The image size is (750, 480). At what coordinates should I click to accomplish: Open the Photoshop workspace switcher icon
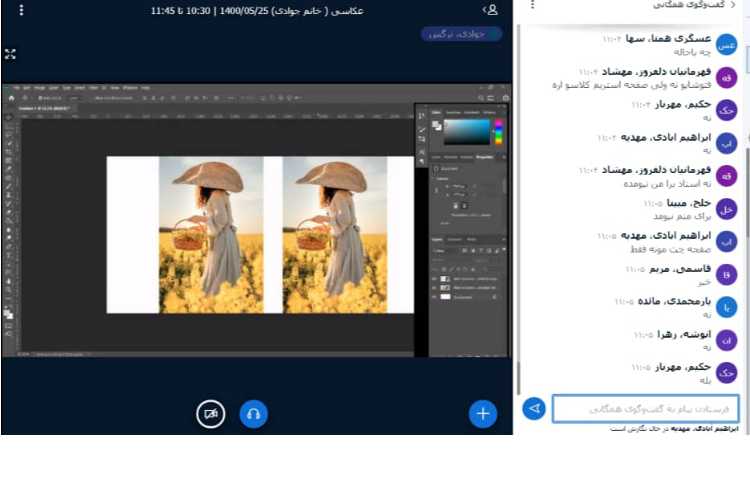pyautogui.click(x=490, y=98)
